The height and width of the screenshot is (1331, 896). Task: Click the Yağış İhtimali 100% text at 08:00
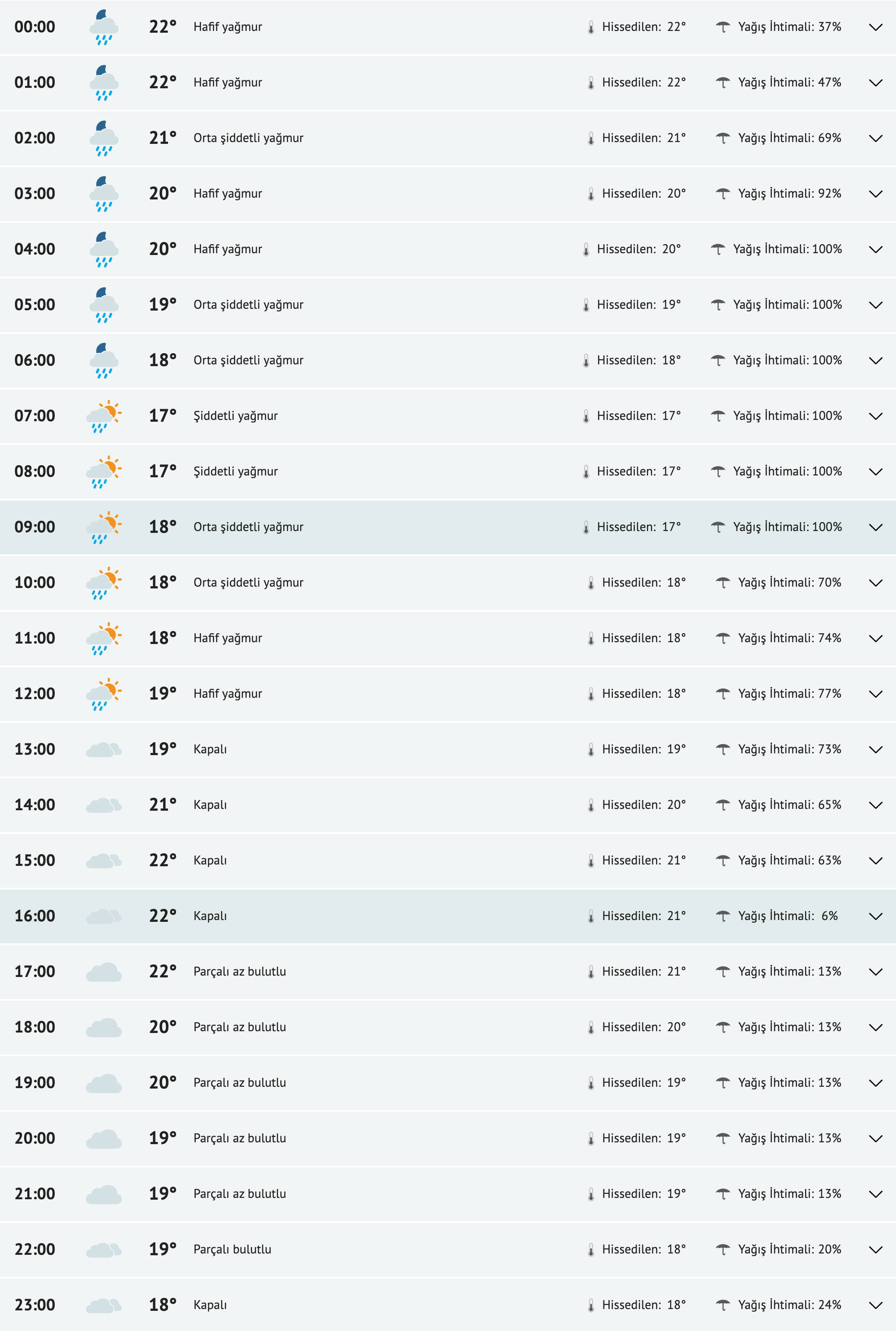[x=788, y=471]
